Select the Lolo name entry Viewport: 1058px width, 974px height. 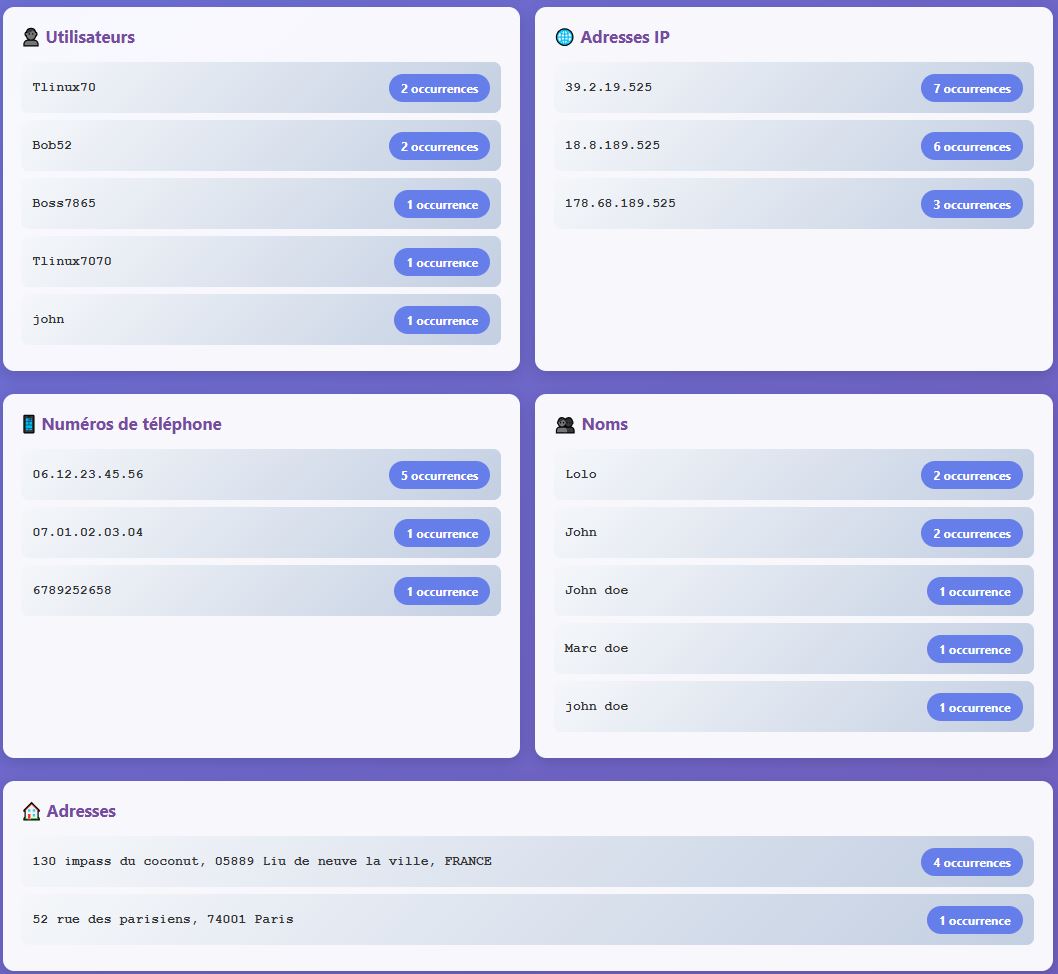tap(581, 475)
